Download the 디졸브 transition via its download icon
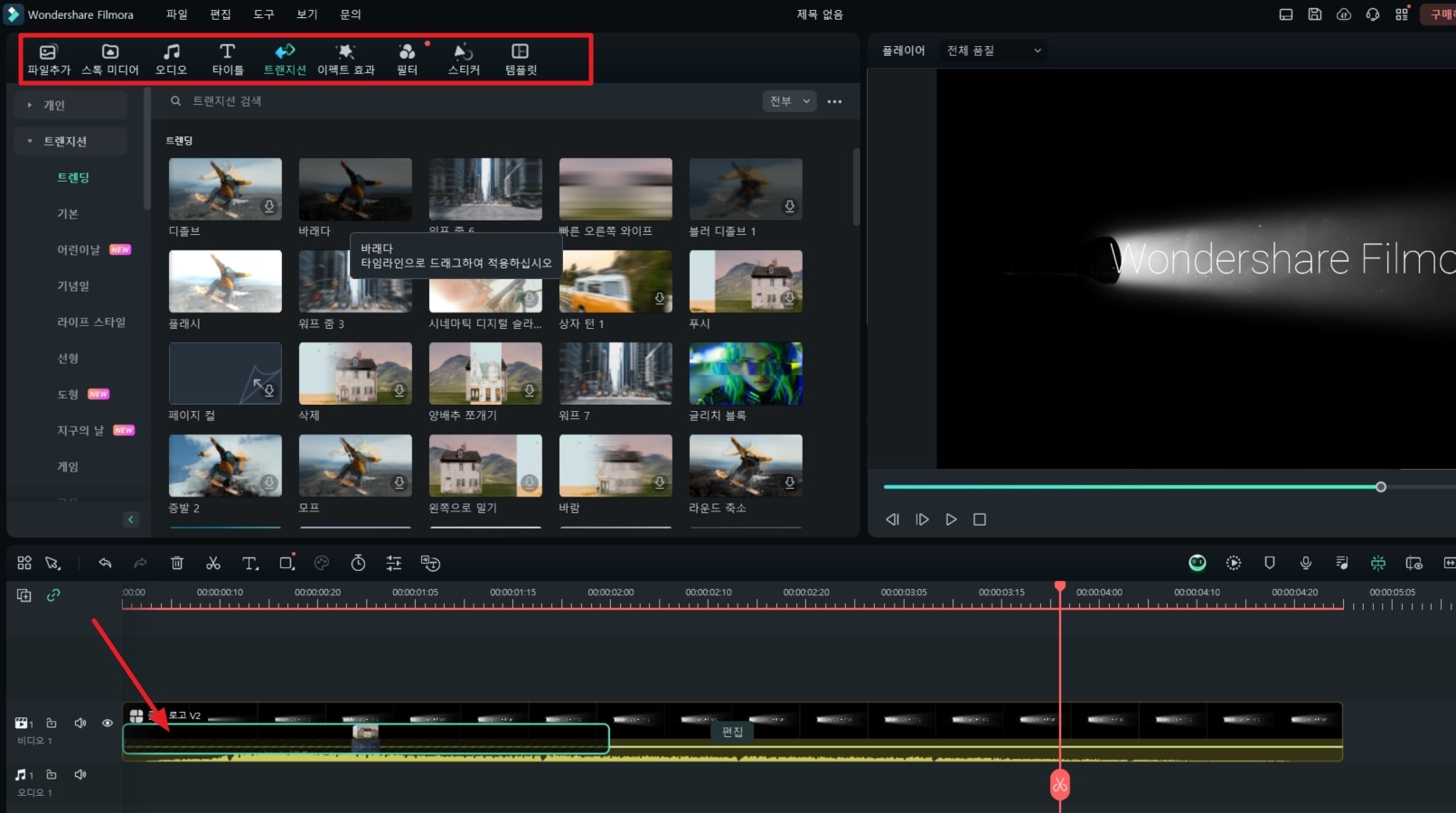The image size is (1456, 813). point(269,207)
